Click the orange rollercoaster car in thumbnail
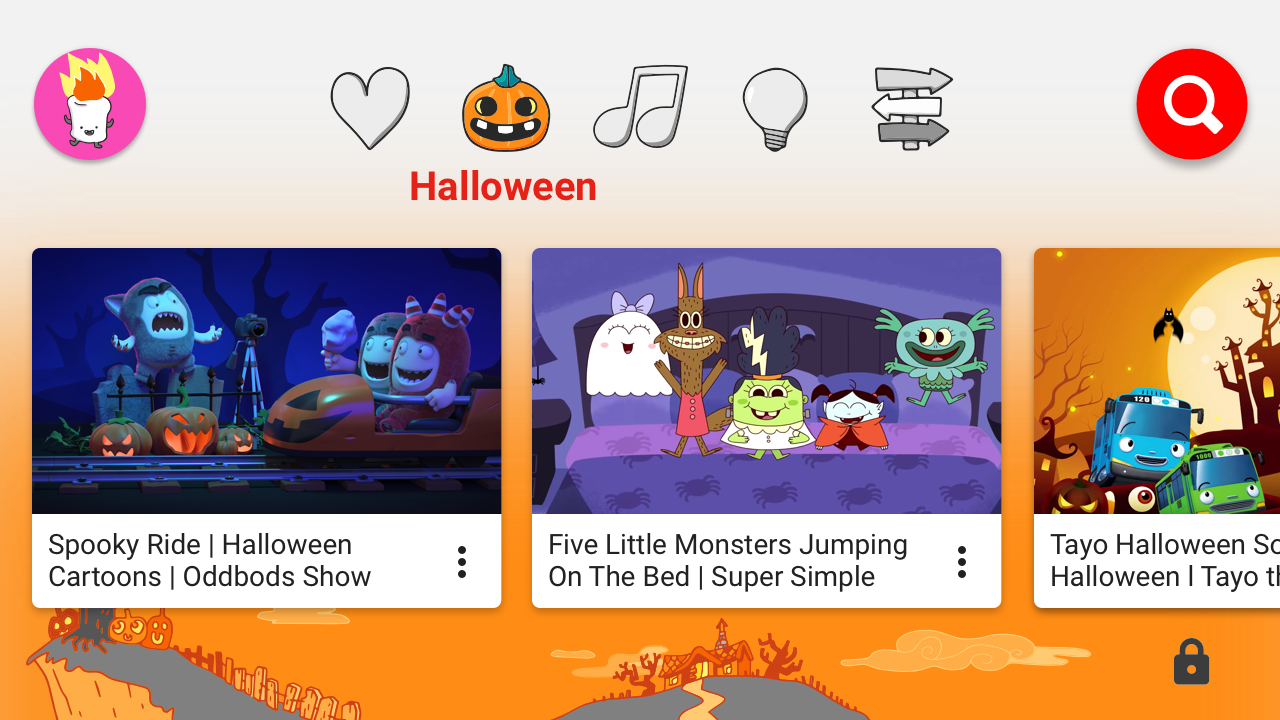1280x720 pixels. click(380, 415)
